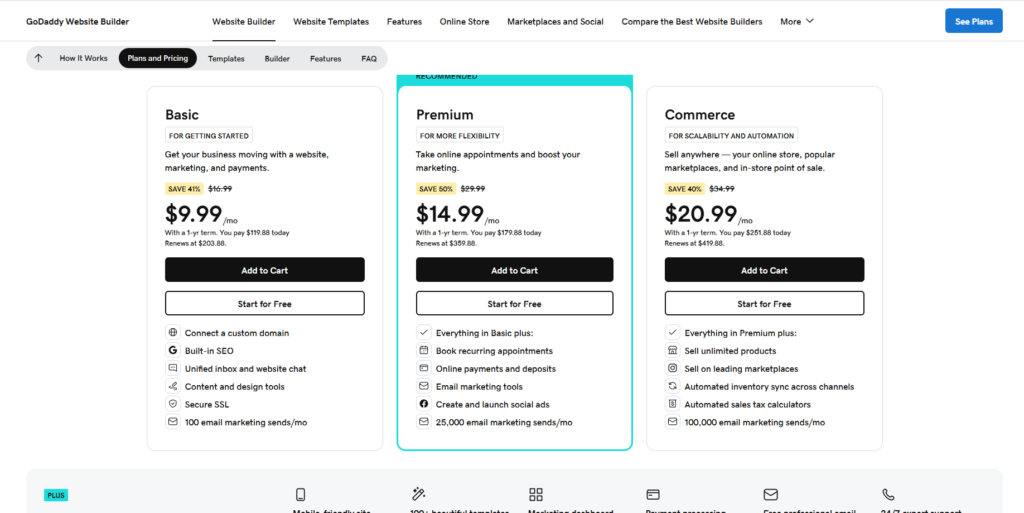The height and width of the screenshot is (513, 1024).
Task: Click the Google icon next to Built-in SEO
Action: click(x=173, y=351)
